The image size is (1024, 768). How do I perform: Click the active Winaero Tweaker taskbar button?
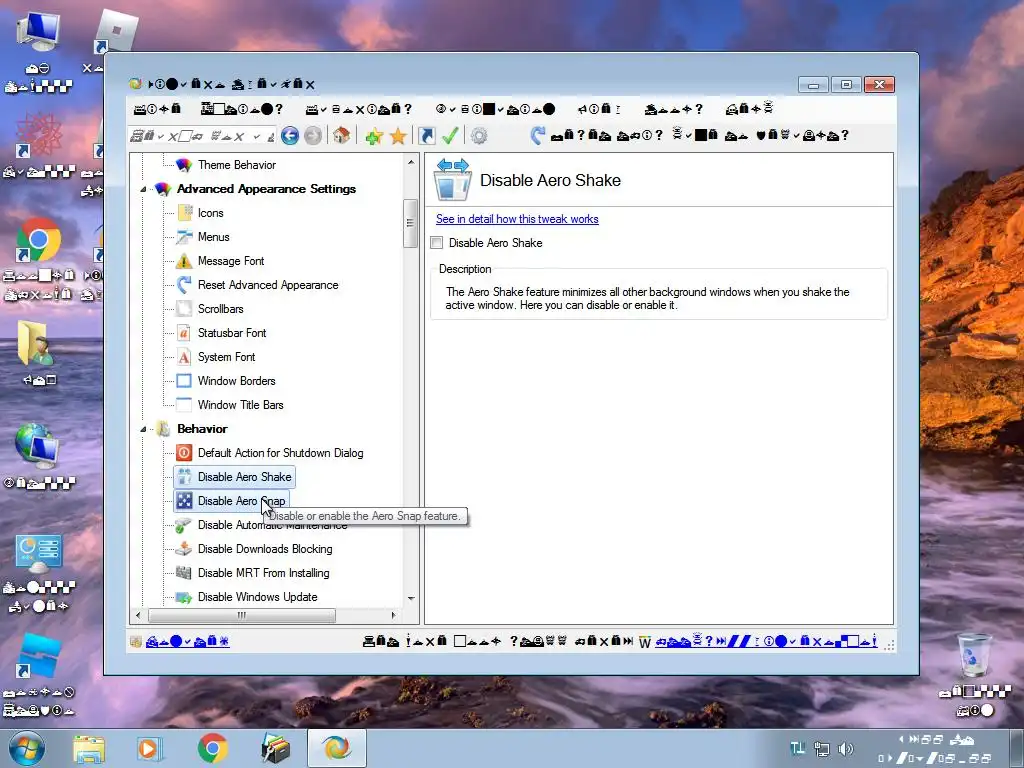[336, 748]
